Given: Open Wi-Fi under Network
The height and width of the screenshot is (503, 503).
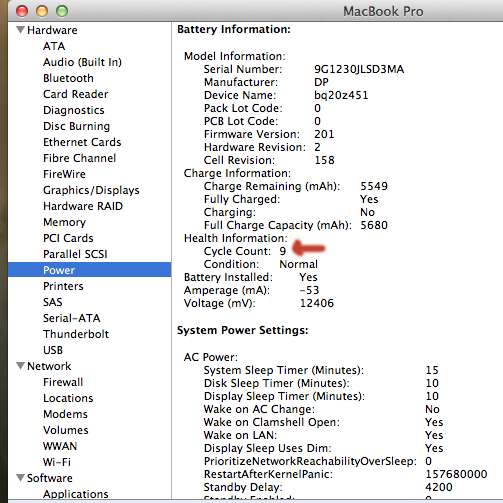Looking at the screenshot, I should coord(57,462).
